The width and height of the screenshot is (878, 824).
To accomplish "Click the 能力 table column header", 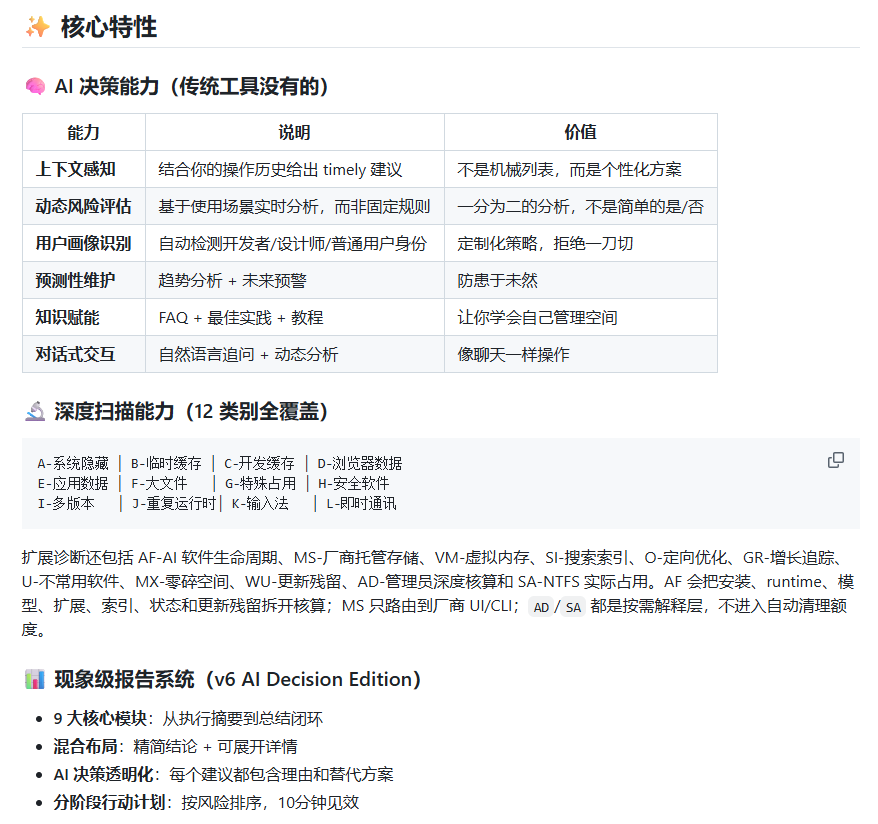I will (84, 132).
